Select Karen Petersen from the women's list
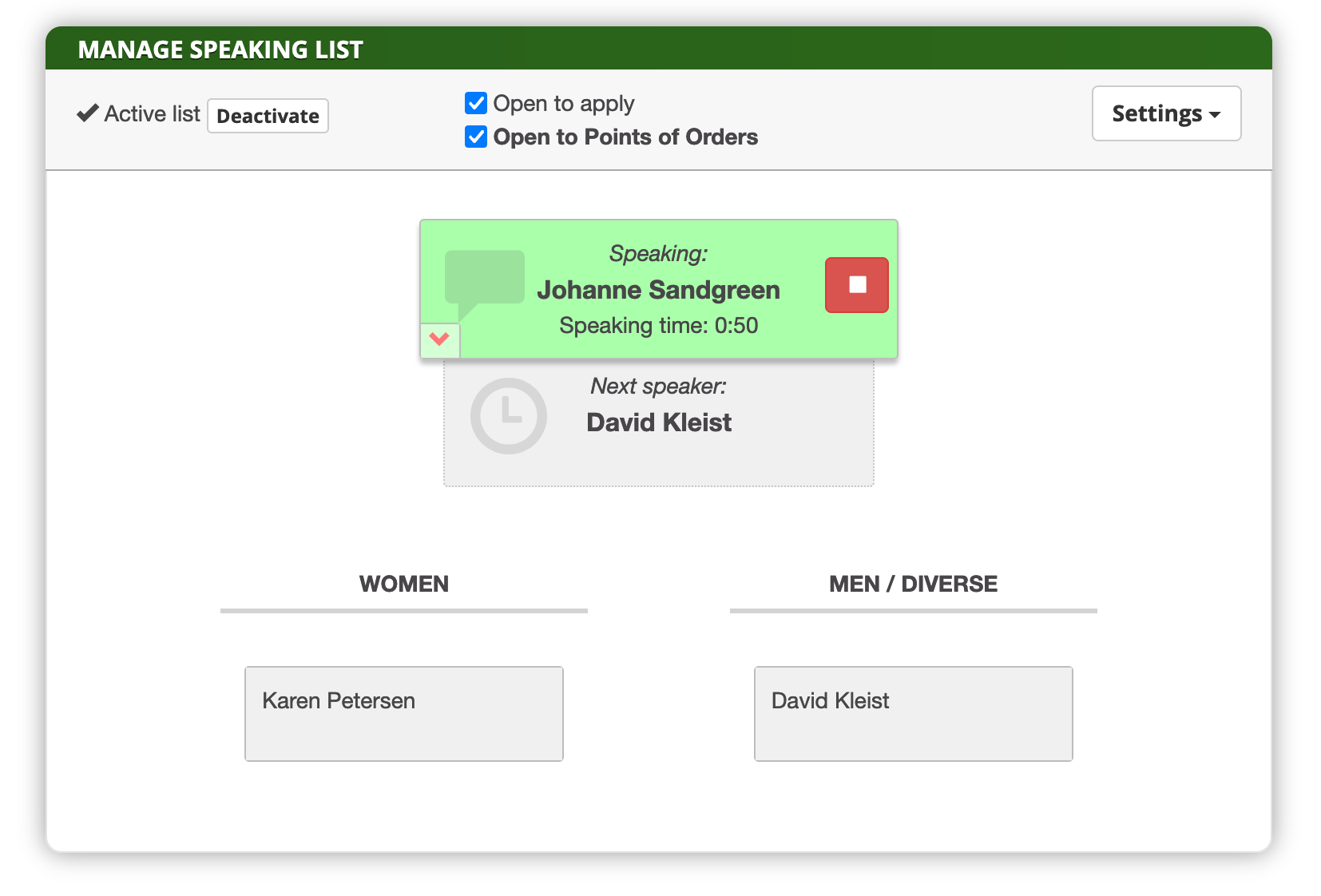The image size is (1321, 896). point(403,713)
